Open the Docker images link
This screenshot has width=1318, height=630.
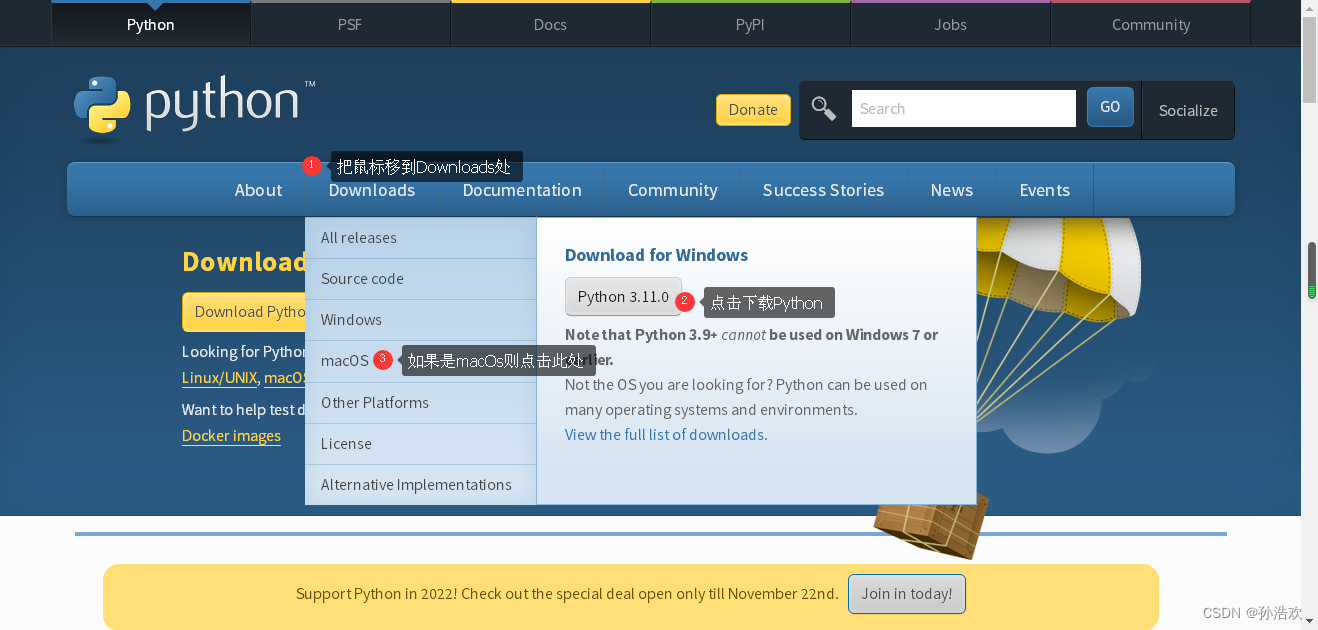pos(231,435)
